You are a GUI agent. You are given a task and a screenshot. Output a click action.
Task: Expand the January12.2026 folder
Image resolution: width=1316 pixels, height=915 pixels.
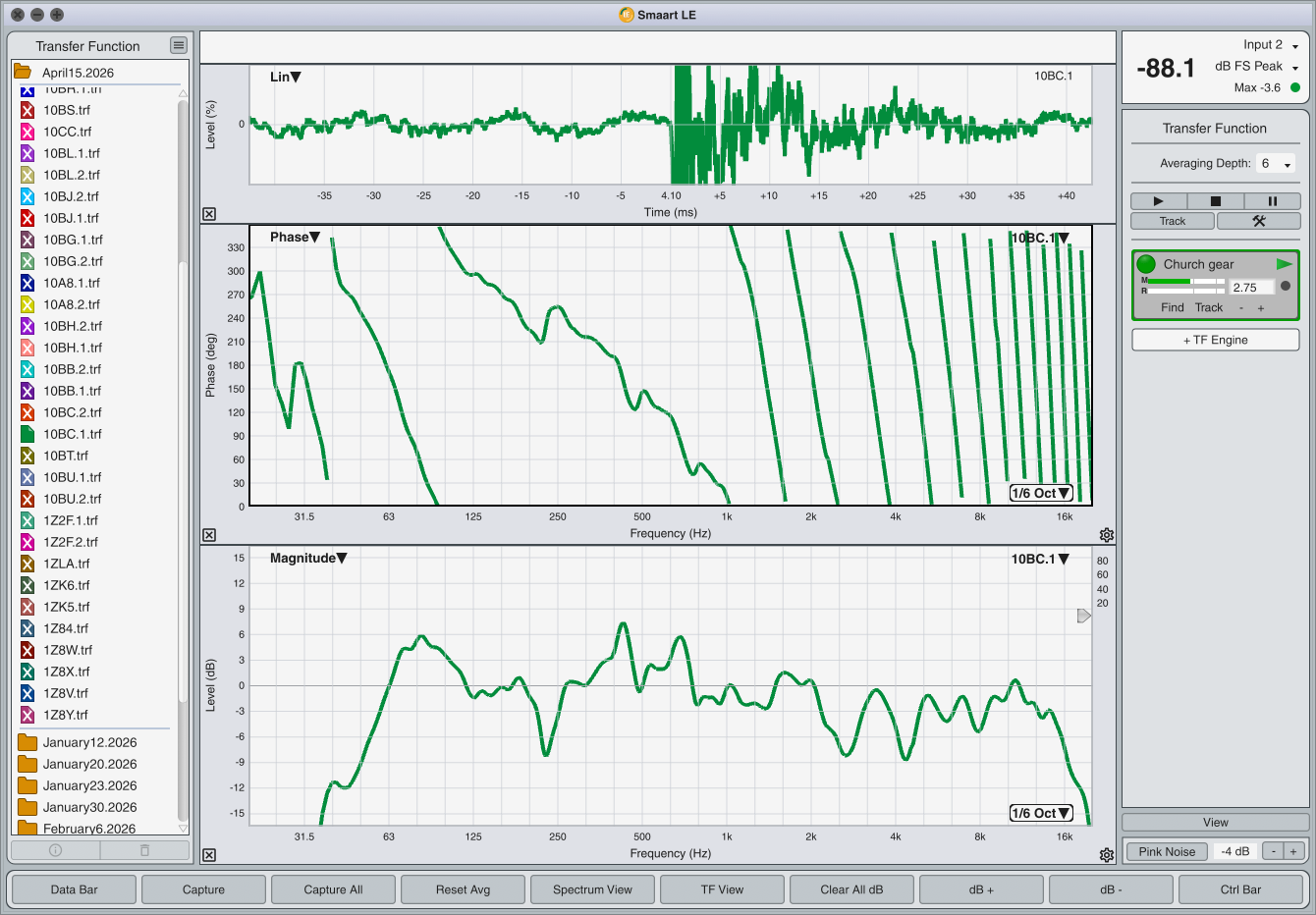27,742
